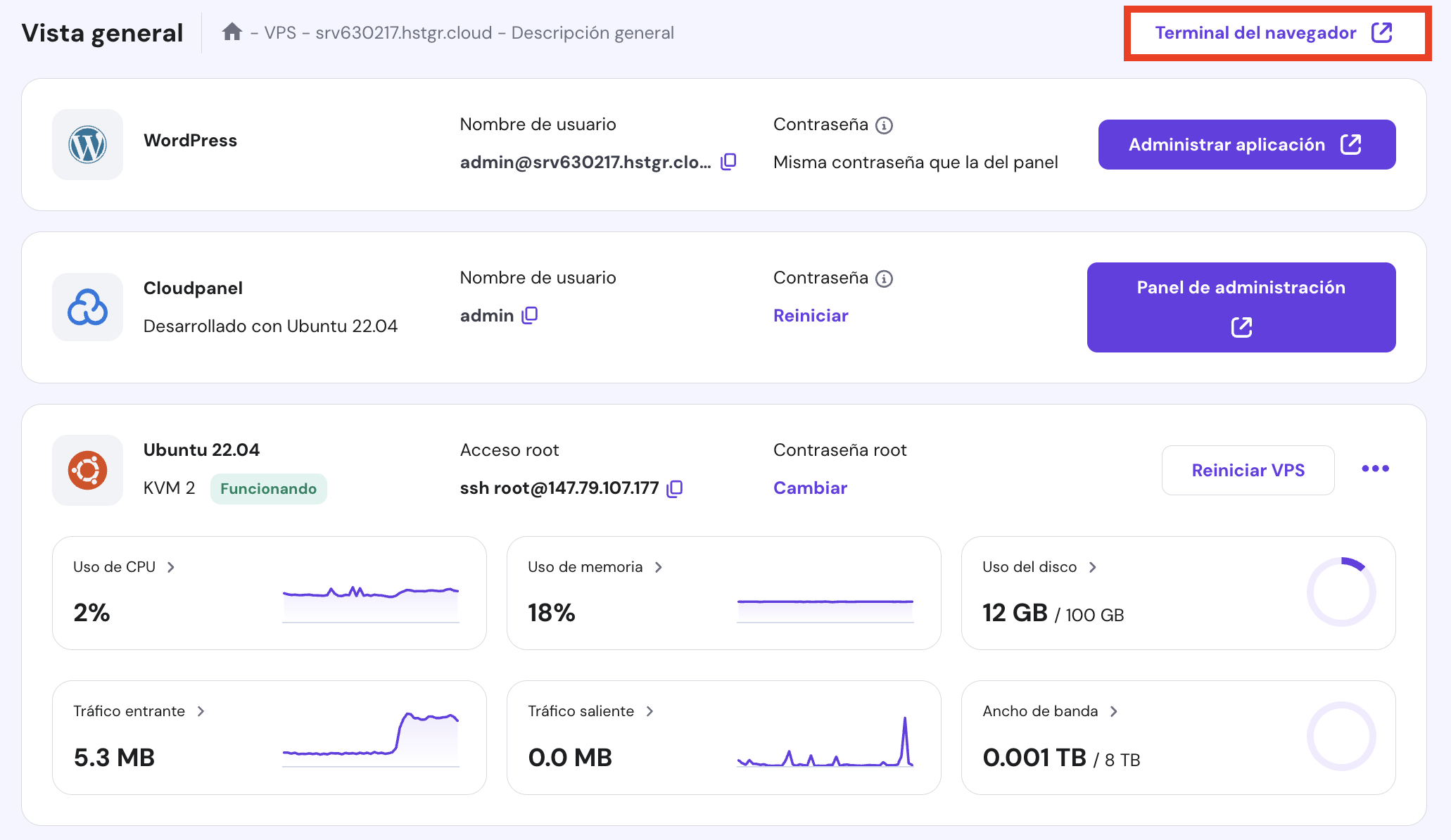
Task: Click the Cloudpanel logo icon
Action: click(x=87, y=307)
